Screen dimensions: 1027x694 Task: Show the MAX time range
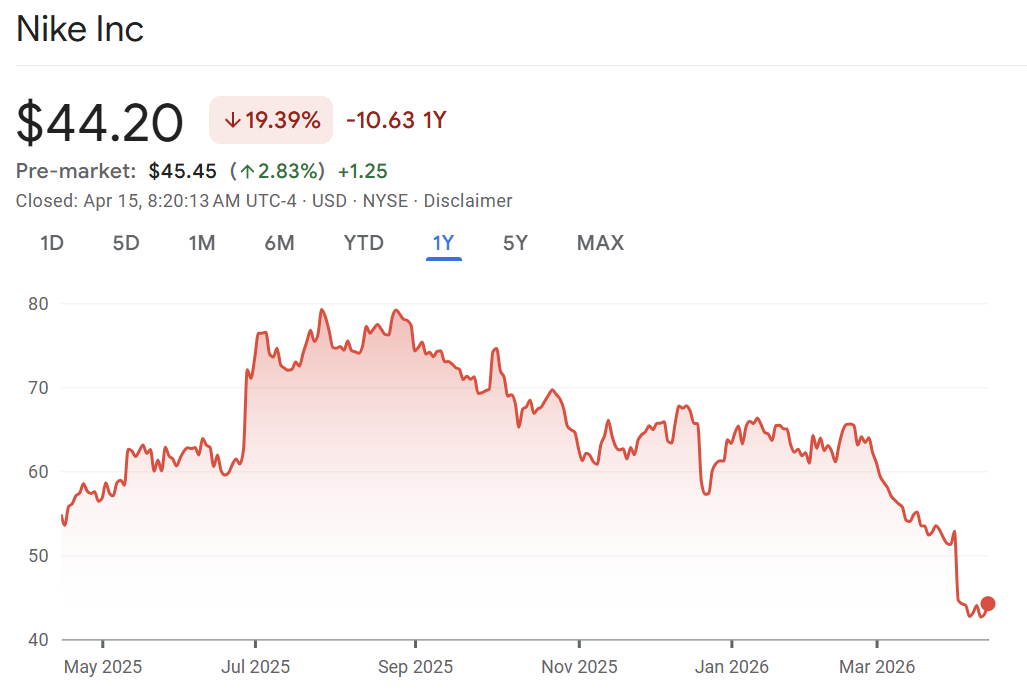pyautogui.click(x=600, y=243)
